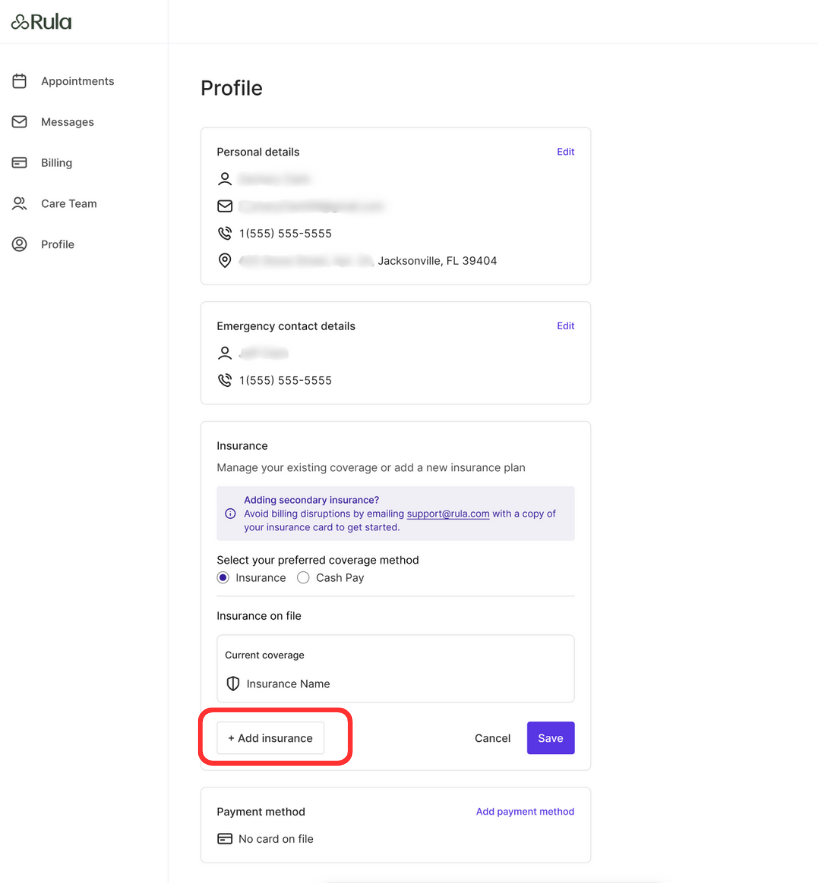
Task: Go to Care Team in sidebar
Action: [69, 203]
